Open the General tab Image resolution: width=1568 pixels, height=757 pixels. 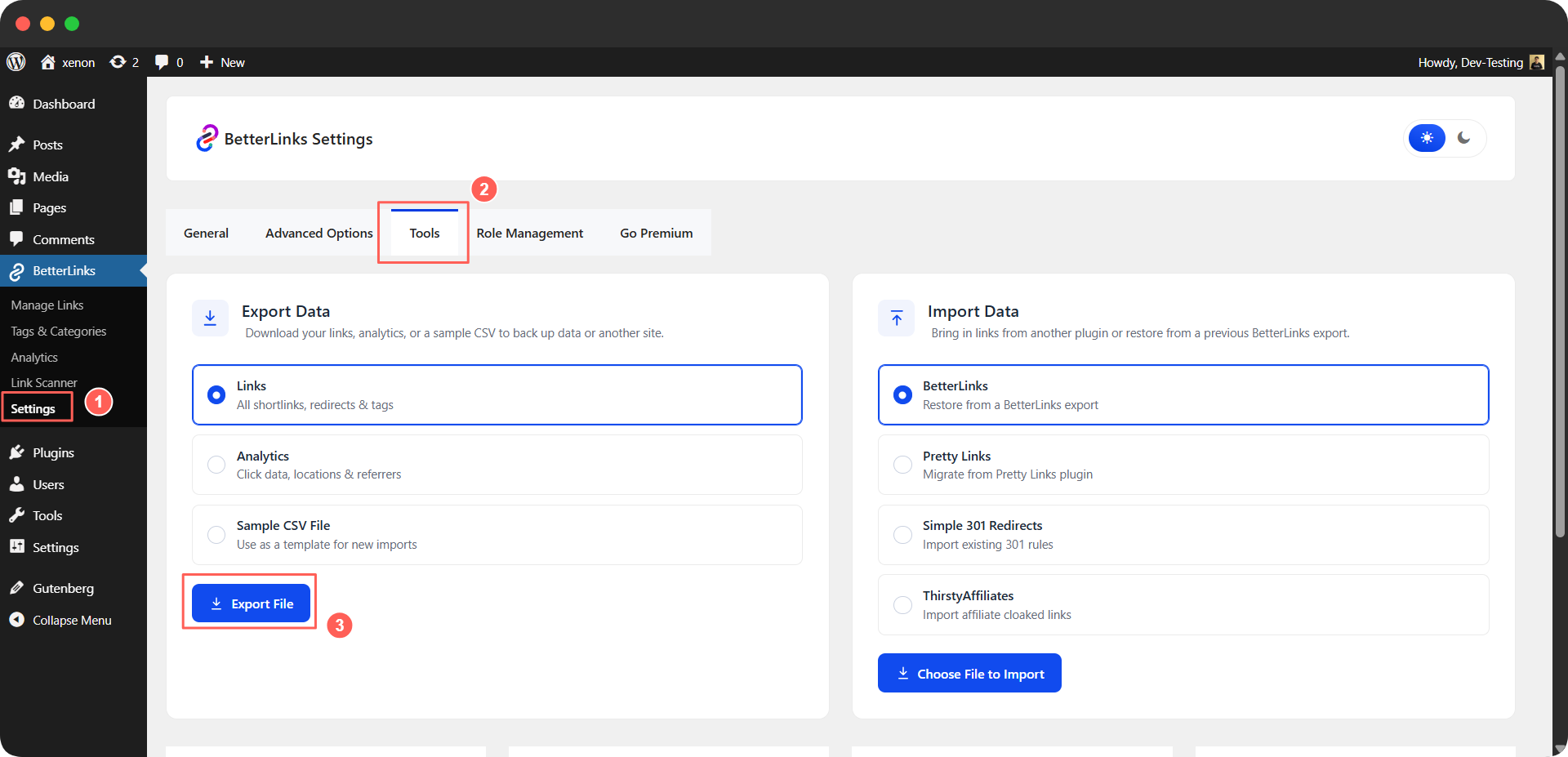coord(206,233)
